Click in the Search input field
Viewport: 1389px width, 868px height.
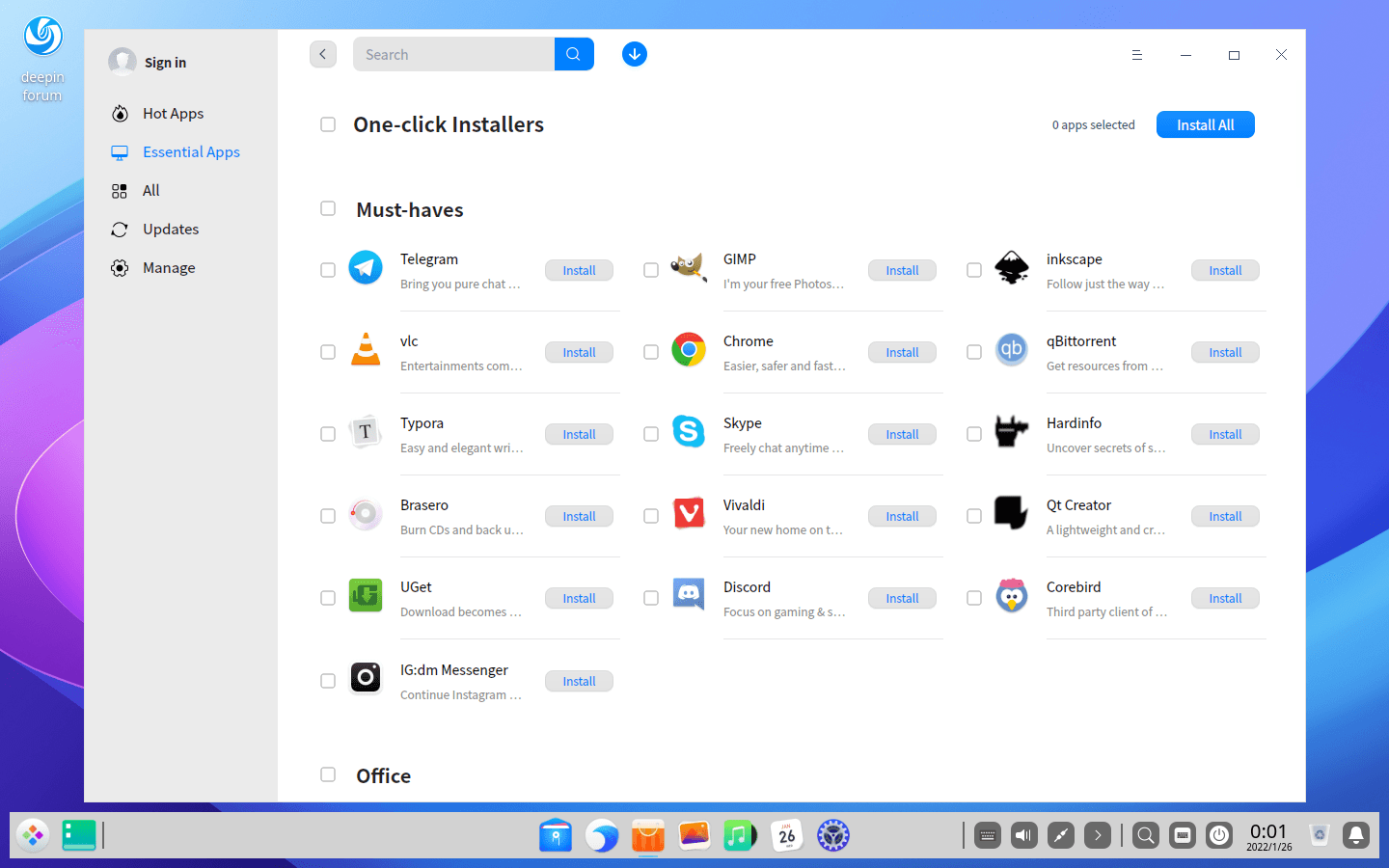(453, 54)
